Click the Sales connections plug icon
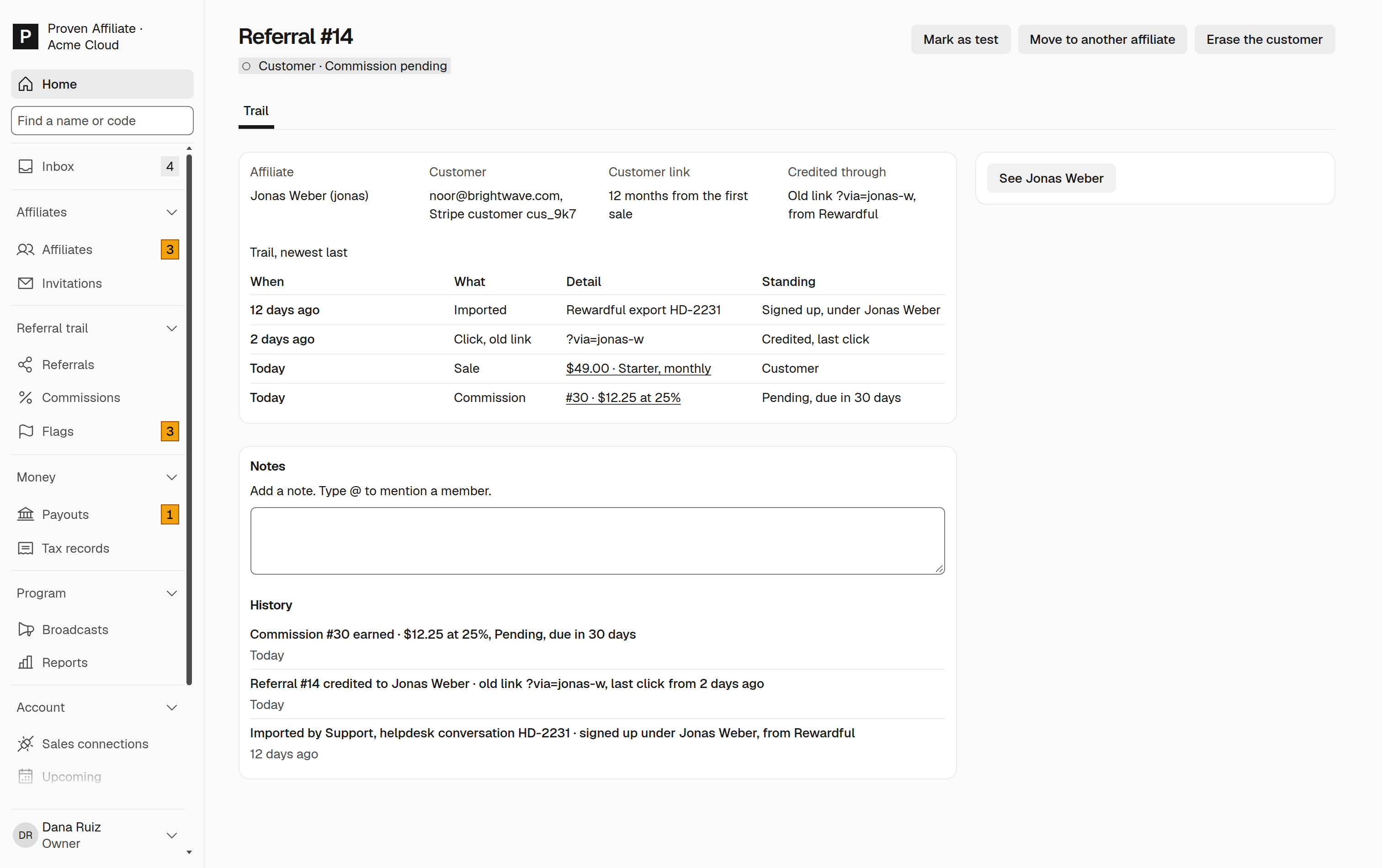This screenshot has width=1382, height=868. coord(26,743)
